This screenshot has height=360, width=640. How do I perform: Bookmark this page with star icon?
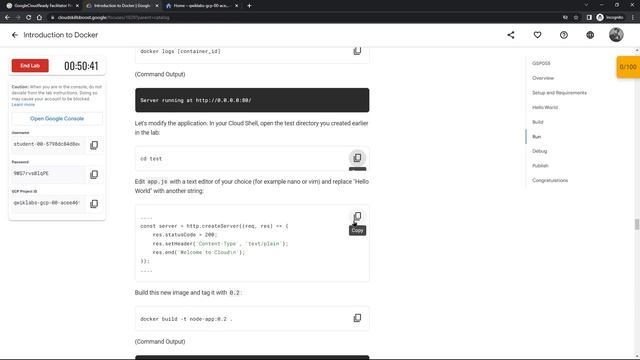[x=576, y=18]
